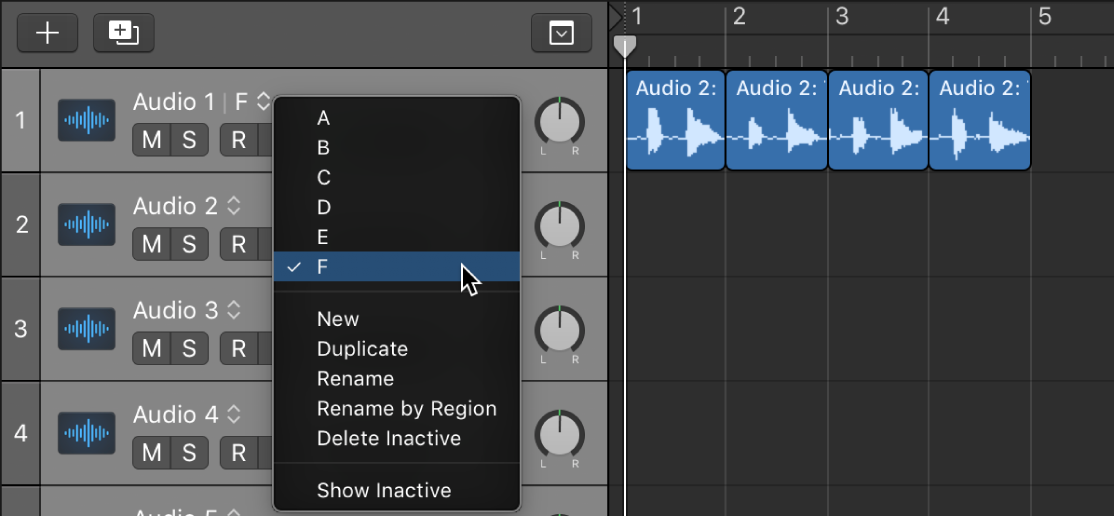Select track number 4 header
This screenshot has width=1115, height=516.
[21, 433]
